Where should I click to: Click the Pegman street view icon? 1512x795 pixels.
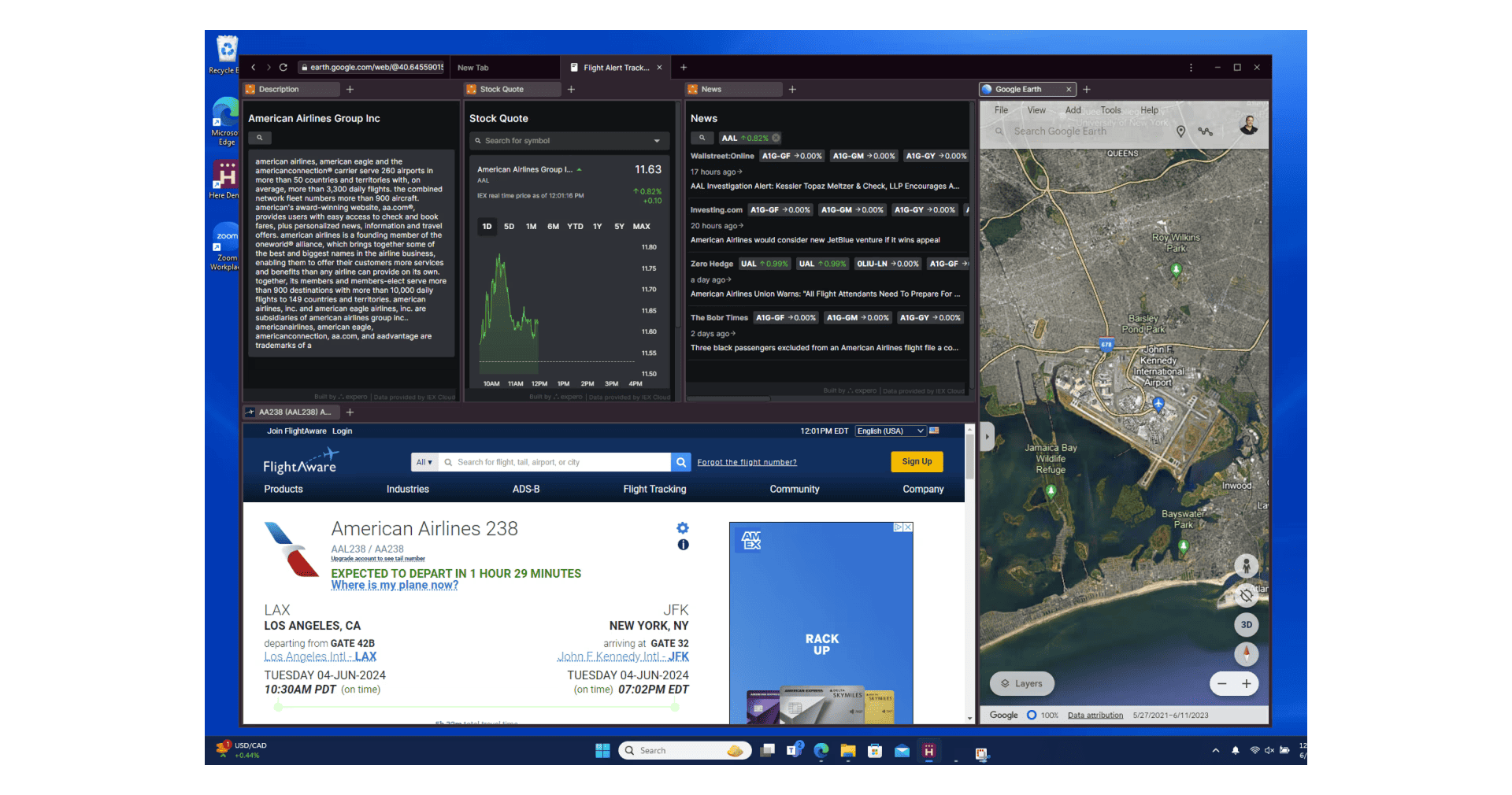coord(1246,565)
